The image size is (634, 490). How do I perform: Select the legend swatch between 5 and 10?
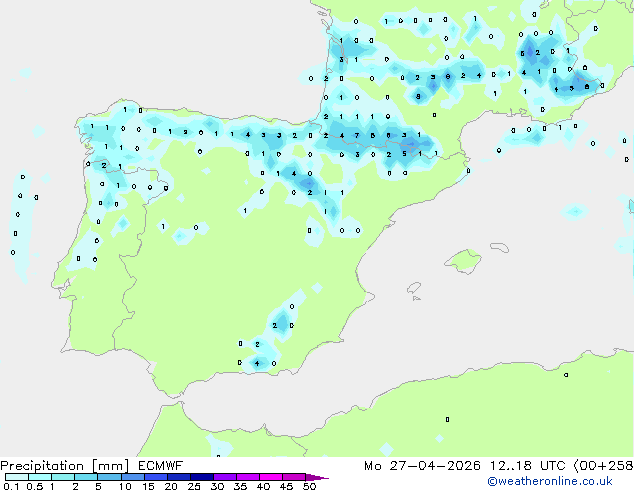click(x=109, y=477)
